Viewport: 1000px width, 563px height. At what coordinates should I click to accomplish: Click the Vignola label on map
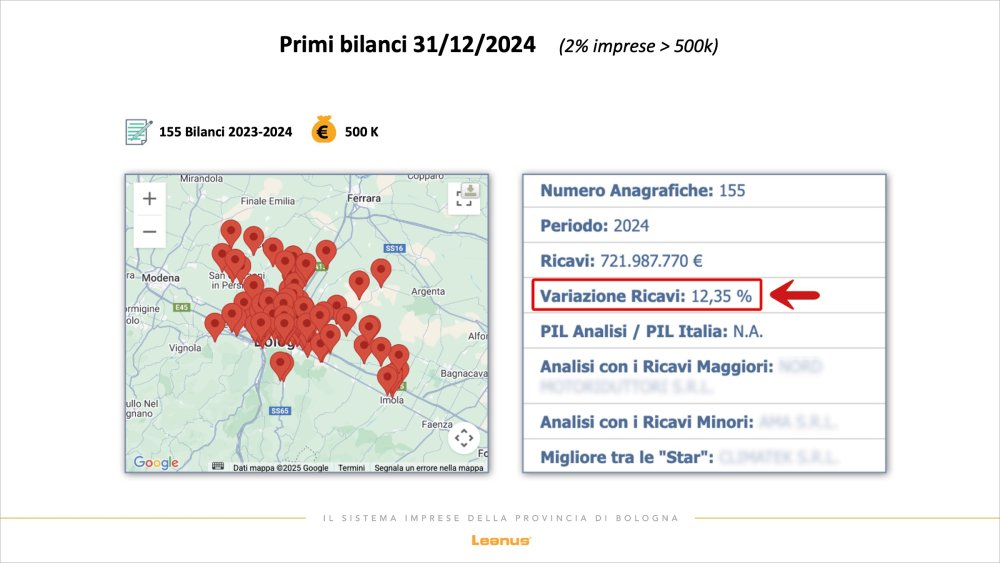(x=185, y=348)
